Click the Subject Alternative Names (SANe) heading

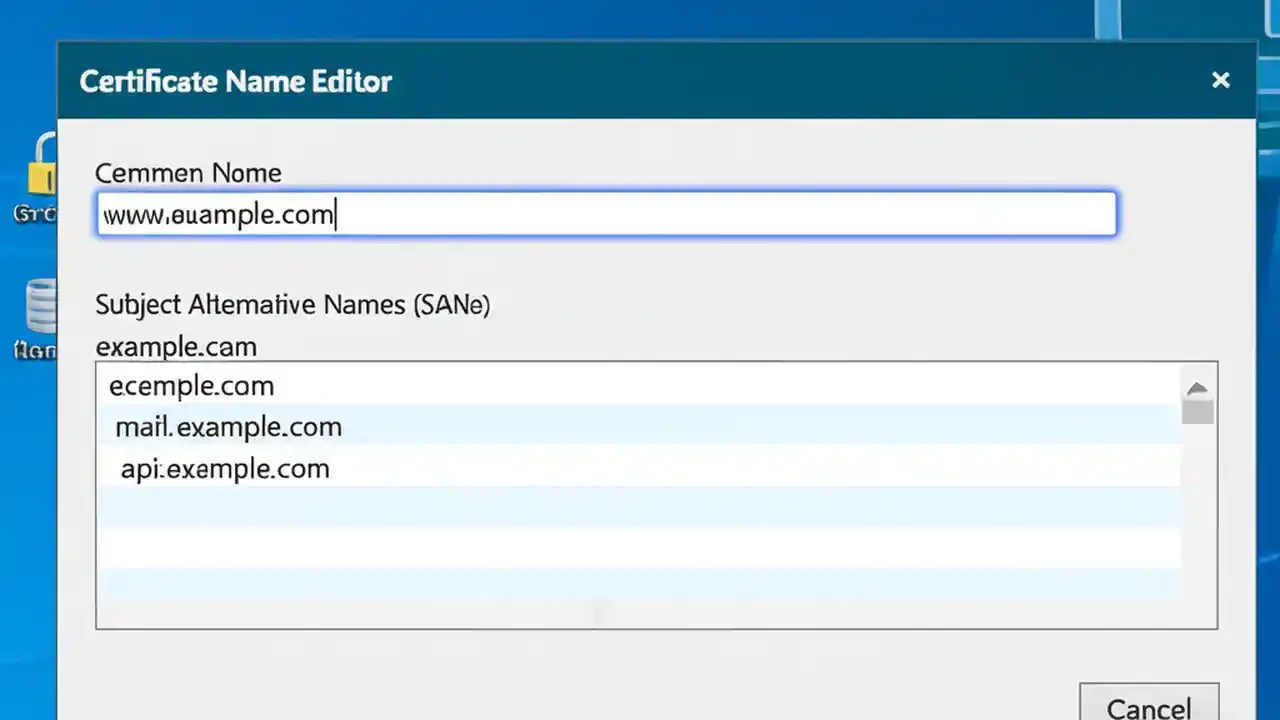pos(292,305)
